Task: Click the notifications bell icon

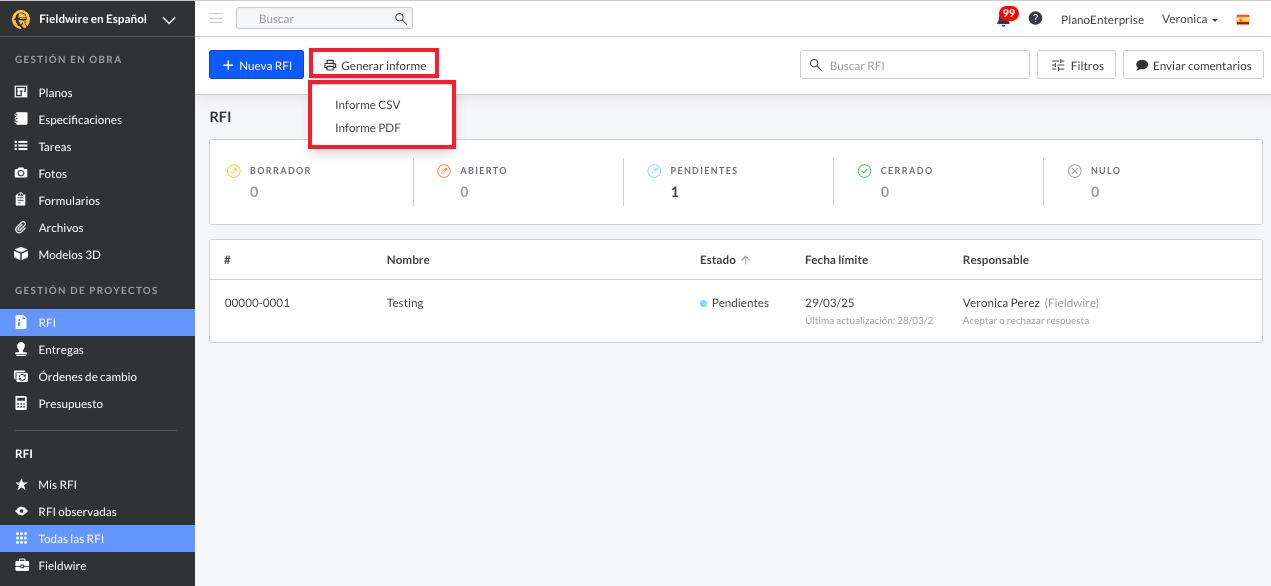Action: 1003,19
